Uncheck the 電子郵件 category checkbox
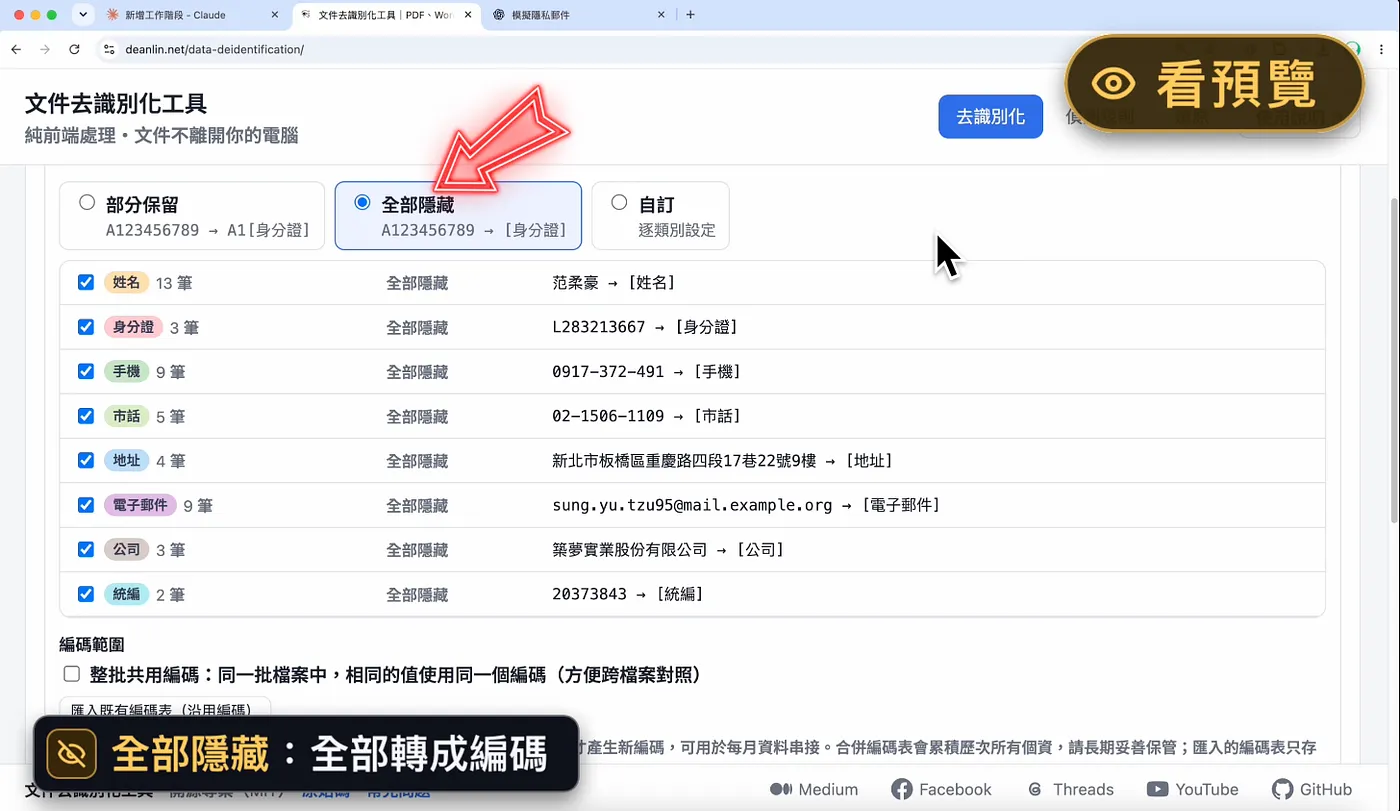1400x811 pixels. 86,505
